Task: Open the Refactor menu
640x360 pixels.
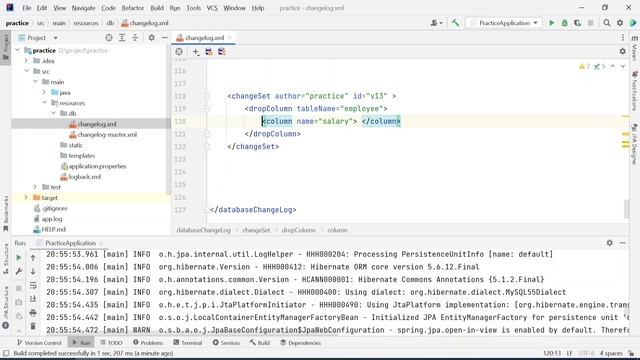Action: [133, 8]
